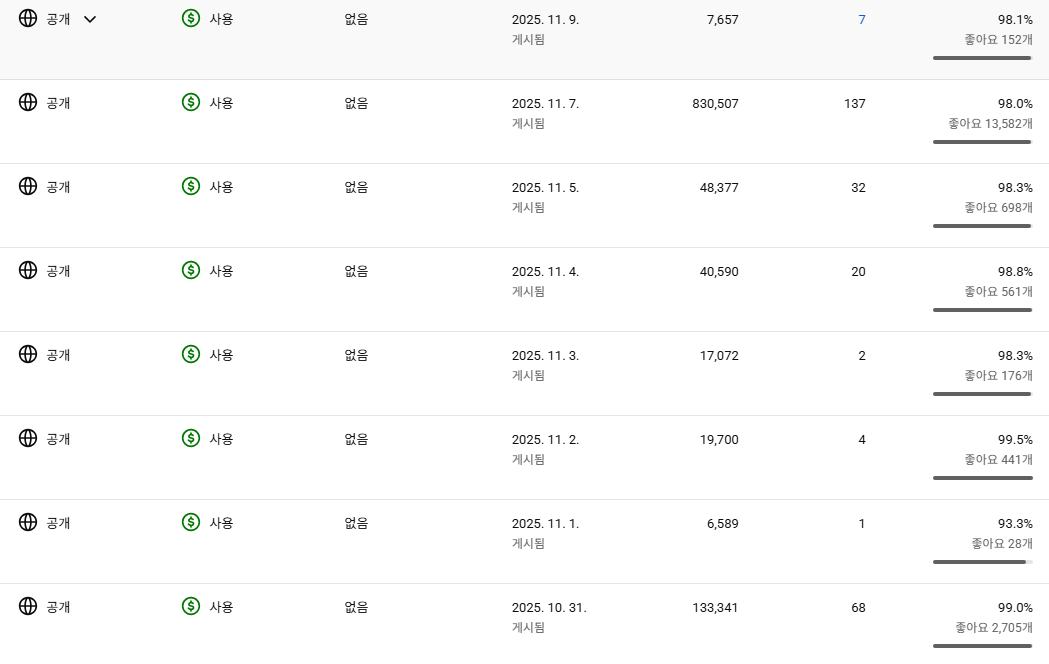Click the globe visibility icon for the 2025. 11. 9. video
1049x664 pixels.
[28, 18]
